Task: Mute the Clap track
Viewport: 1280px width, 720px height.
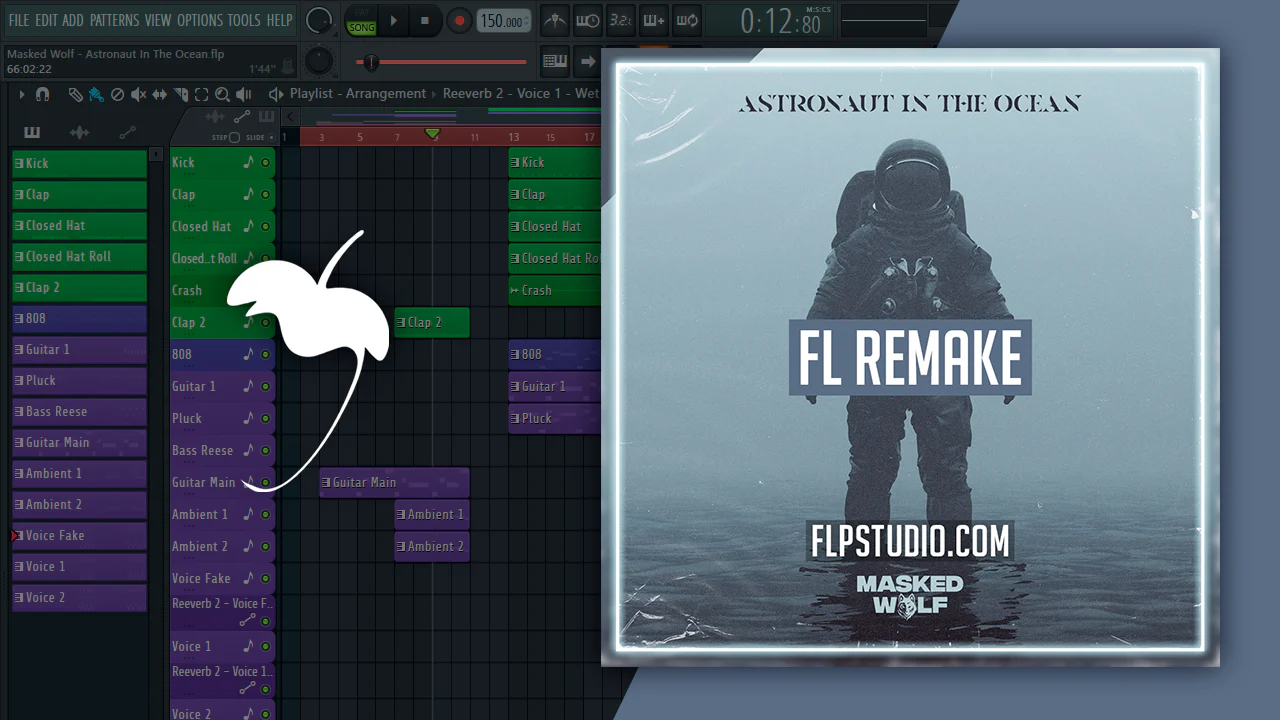Action: tap(265, 195)
